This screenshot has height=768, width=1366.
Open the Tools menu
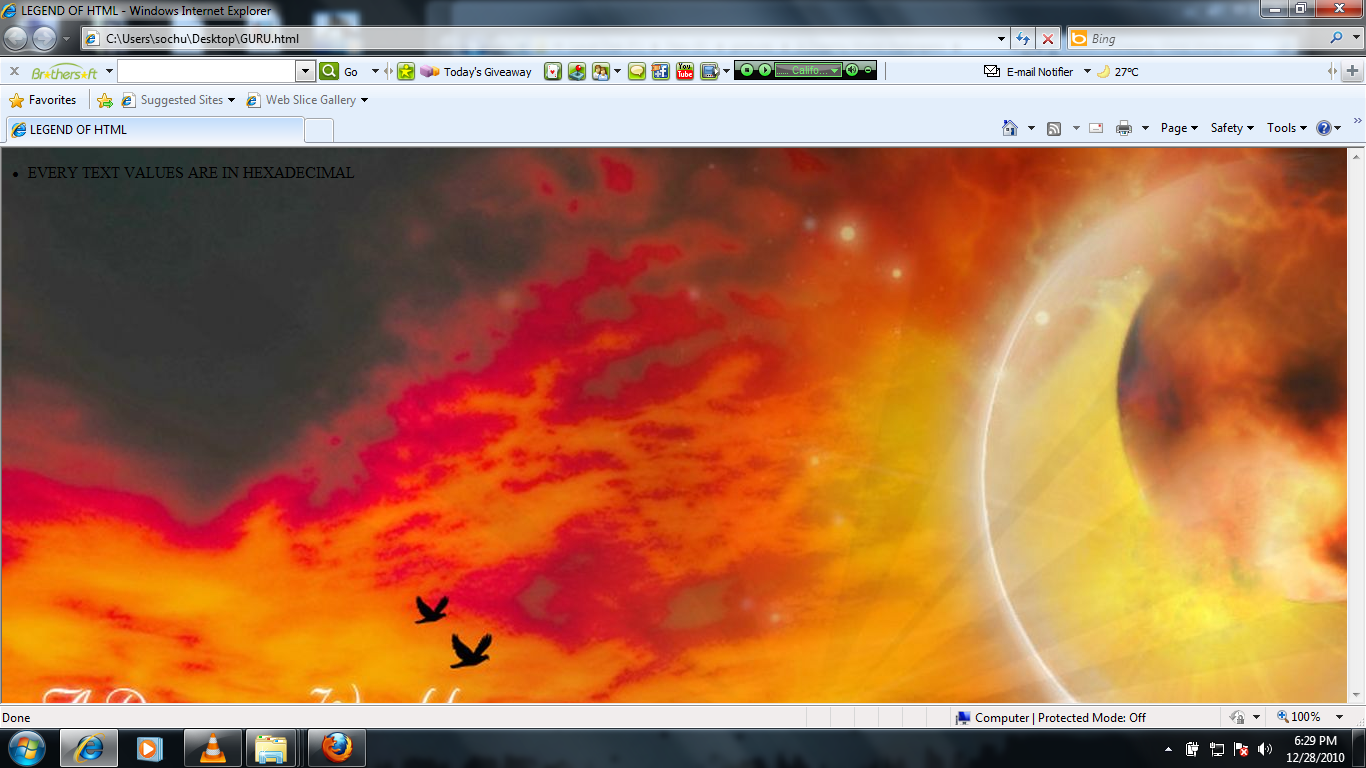pyautogui.click(x=1284, y=128)
